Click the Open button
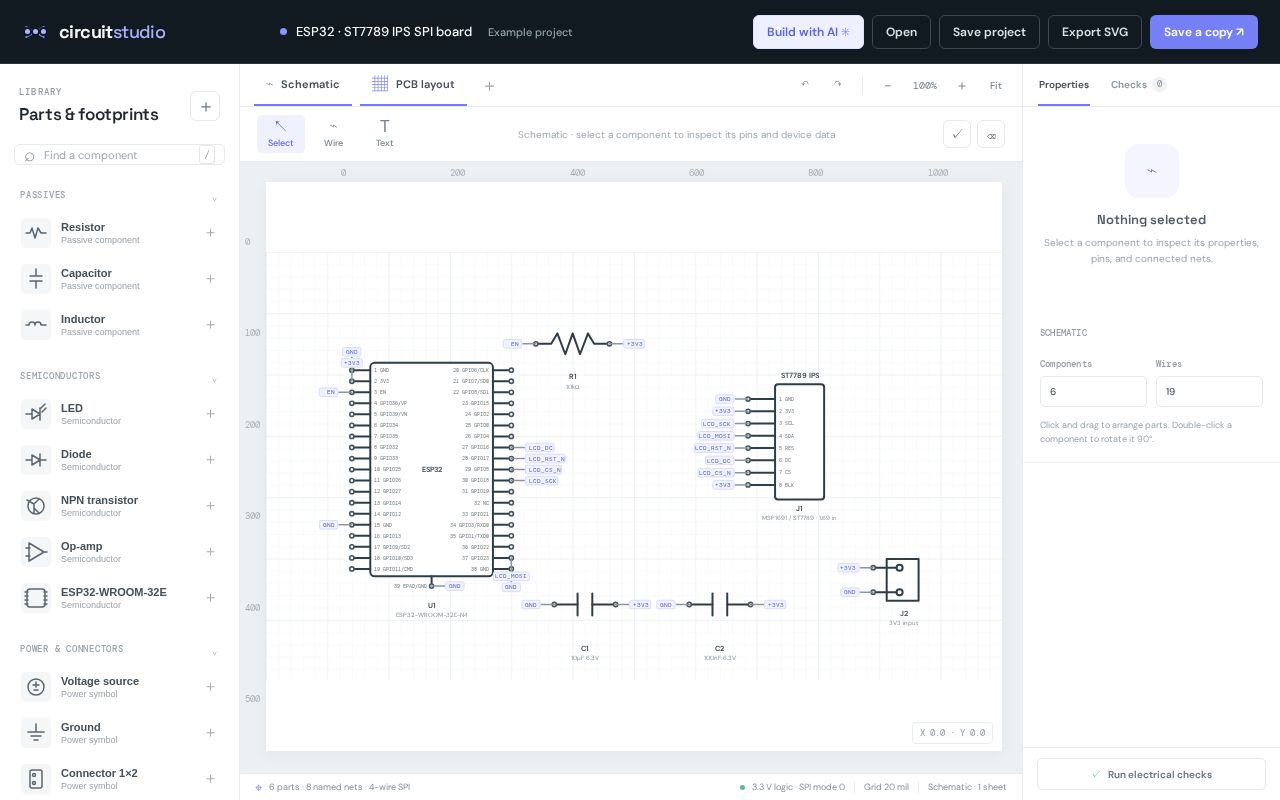Viewport: 1280px width, 800px height. (901, 32)
